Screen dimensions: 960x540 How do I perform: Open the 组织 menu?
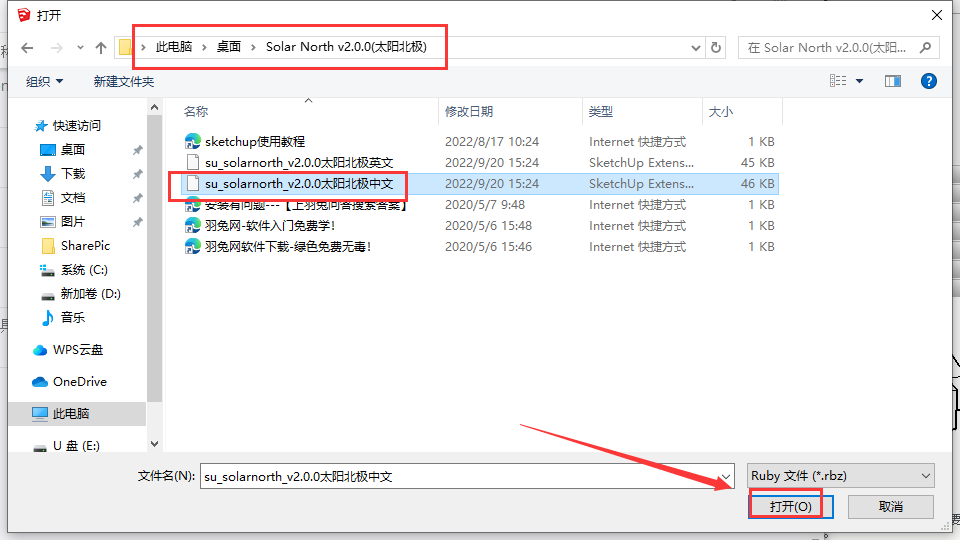[44, 81]
